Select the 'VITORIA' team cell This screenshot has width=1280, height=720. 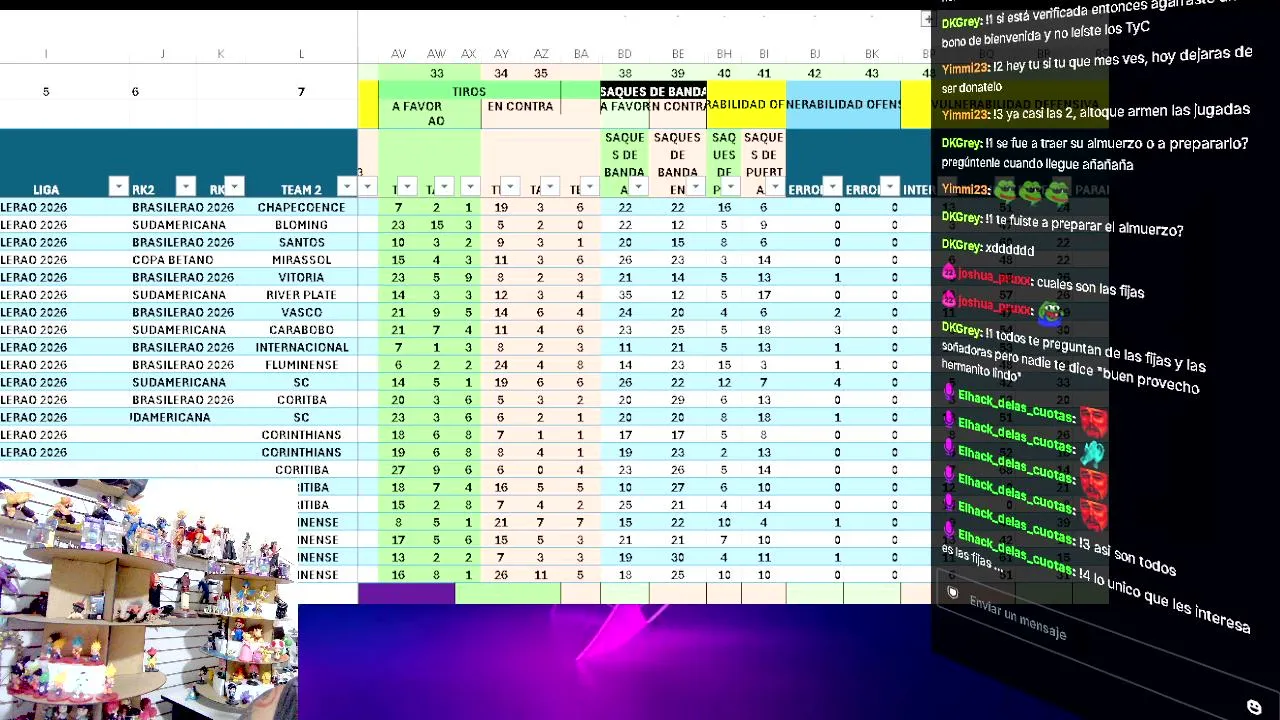point(301,277)
